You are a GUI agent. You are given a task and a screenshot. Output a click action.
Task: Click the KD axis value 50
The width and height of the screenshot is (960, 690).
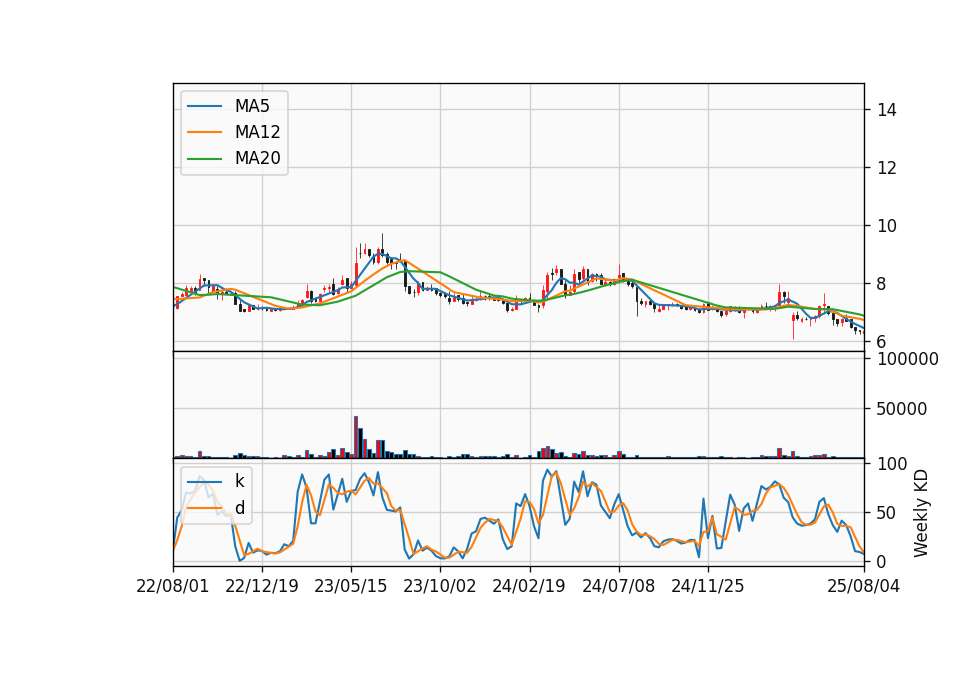[x=887, y=513]
